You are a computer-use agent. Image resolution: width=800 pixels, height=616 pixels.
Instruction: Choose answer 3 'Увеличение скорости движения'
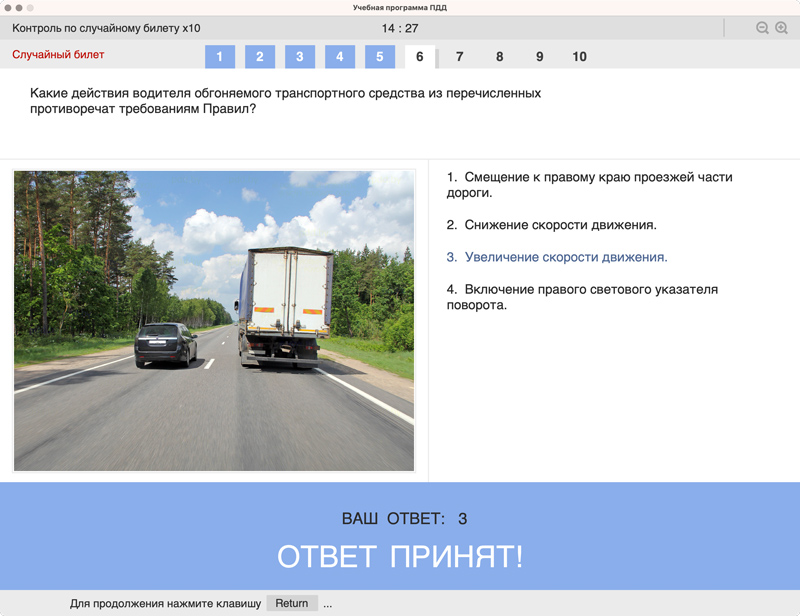[557, 257]
